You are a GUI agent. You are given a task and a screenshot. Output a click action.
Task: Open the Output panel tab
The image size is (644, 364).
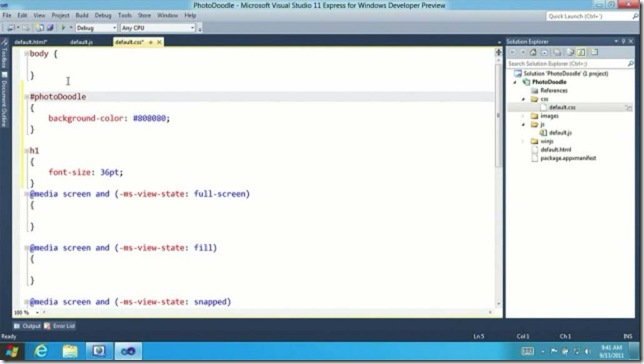click(28, 326)
